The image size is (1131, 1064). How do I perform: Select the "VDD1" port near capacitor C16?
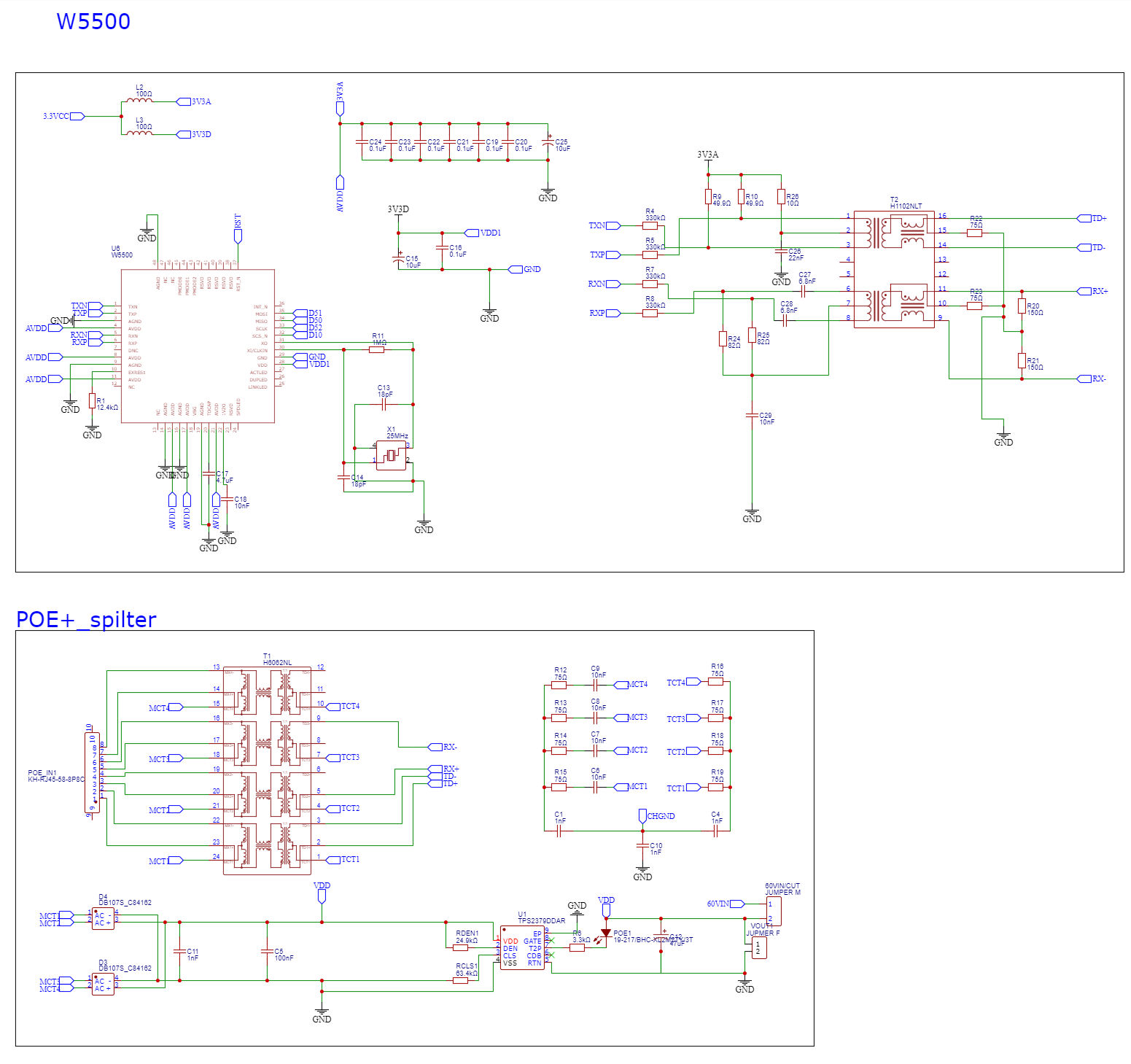pos(483,233)
